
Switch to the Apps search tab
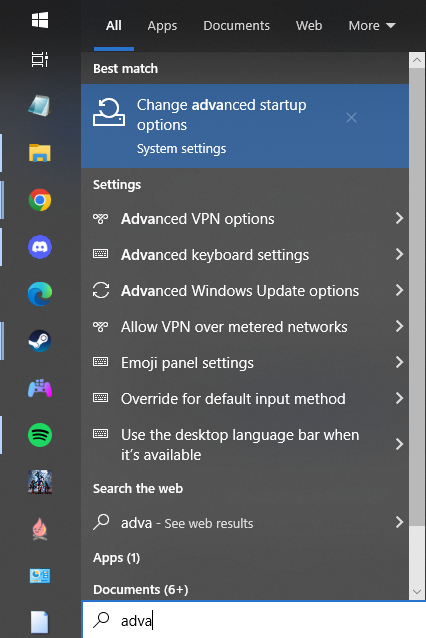point(162,26)
